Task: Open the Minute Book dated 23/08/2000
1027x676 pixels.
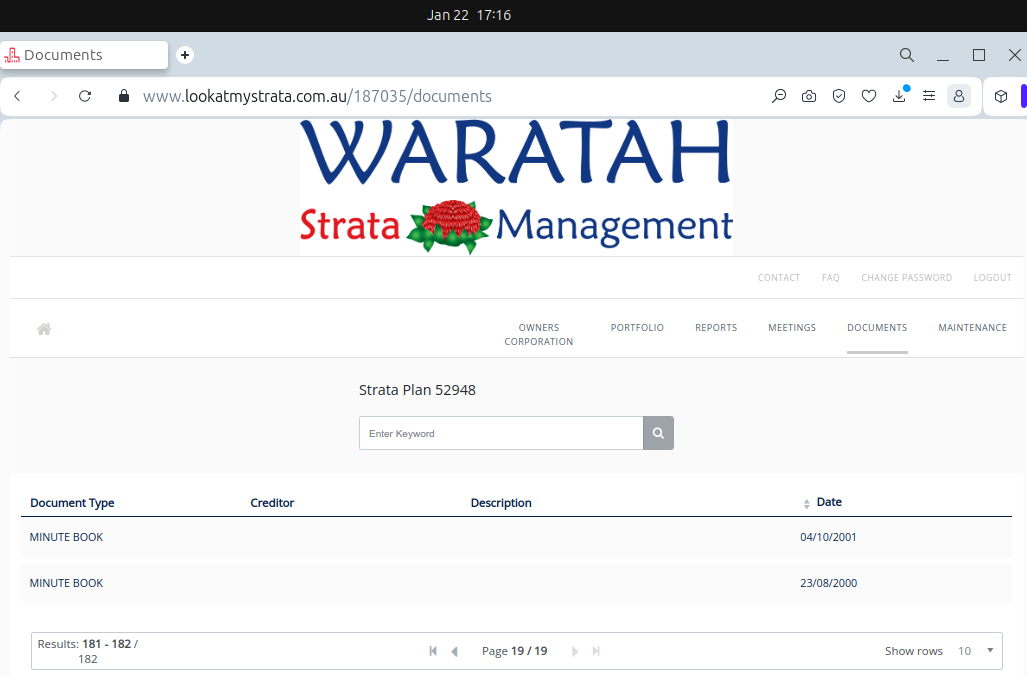Action: [516, 583]
